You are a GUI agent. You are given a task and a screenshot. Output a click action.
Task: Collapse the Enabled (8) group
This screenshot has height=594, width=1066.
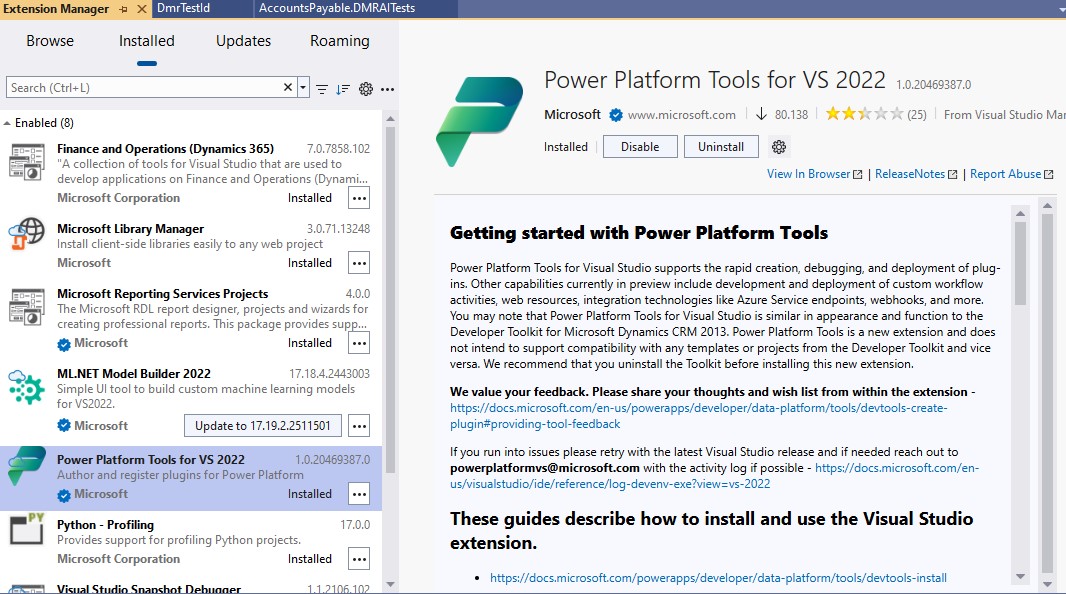[7, 123]
